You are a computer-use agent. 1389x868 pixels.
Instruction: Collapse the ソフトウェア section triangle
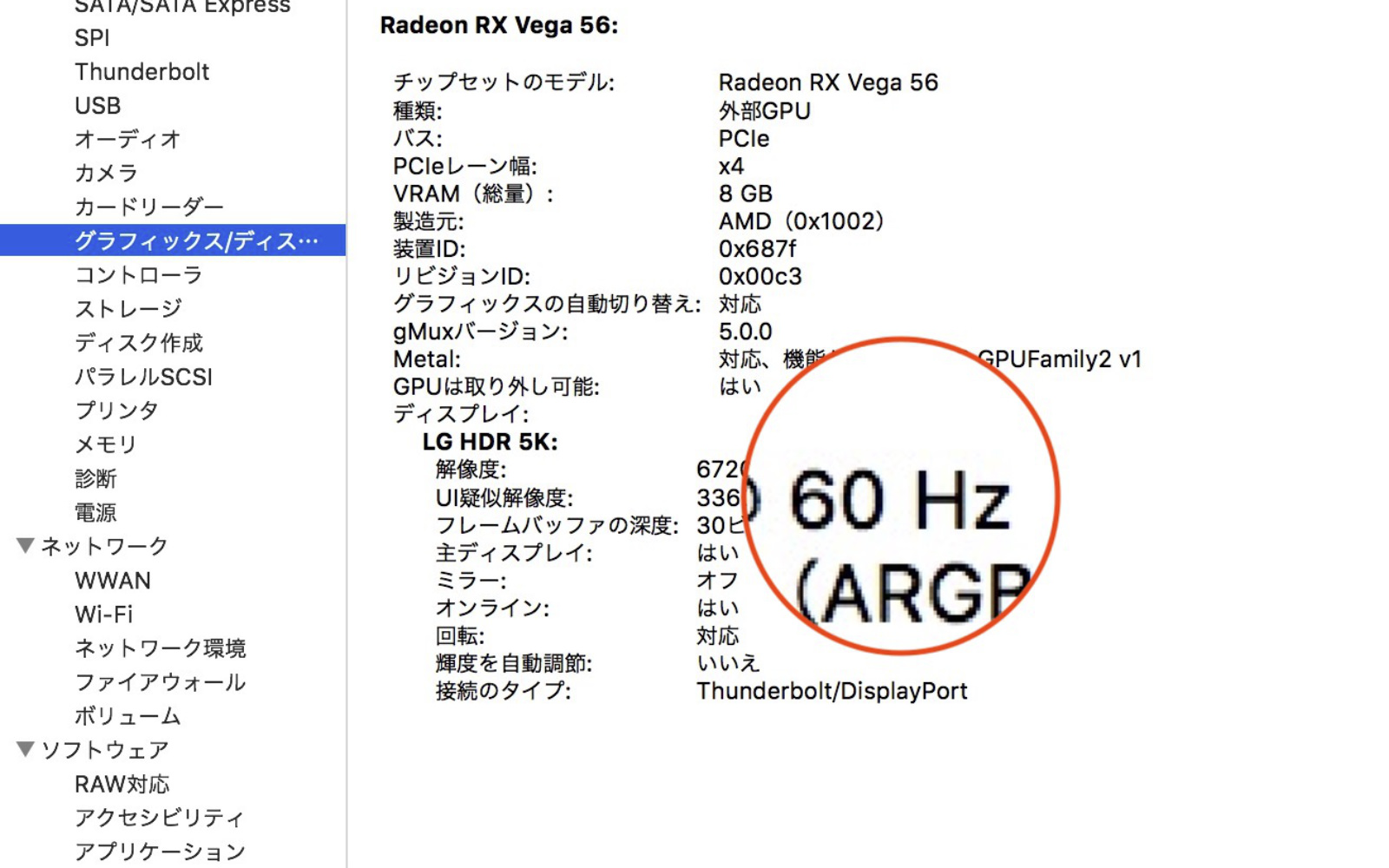(25, 749)
